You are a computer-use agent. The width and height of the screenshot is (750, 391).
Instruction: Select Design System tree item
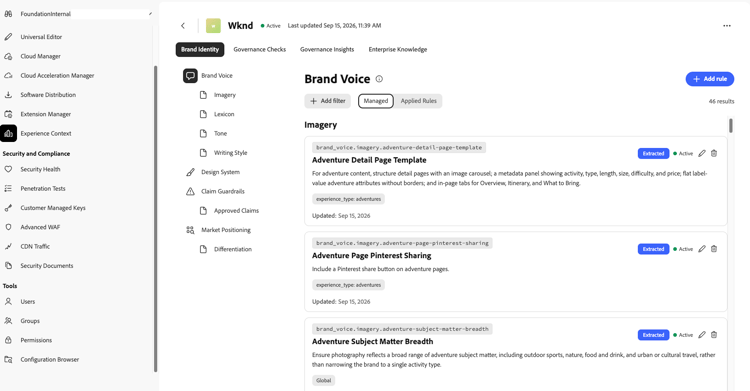[x=220, y=172]
